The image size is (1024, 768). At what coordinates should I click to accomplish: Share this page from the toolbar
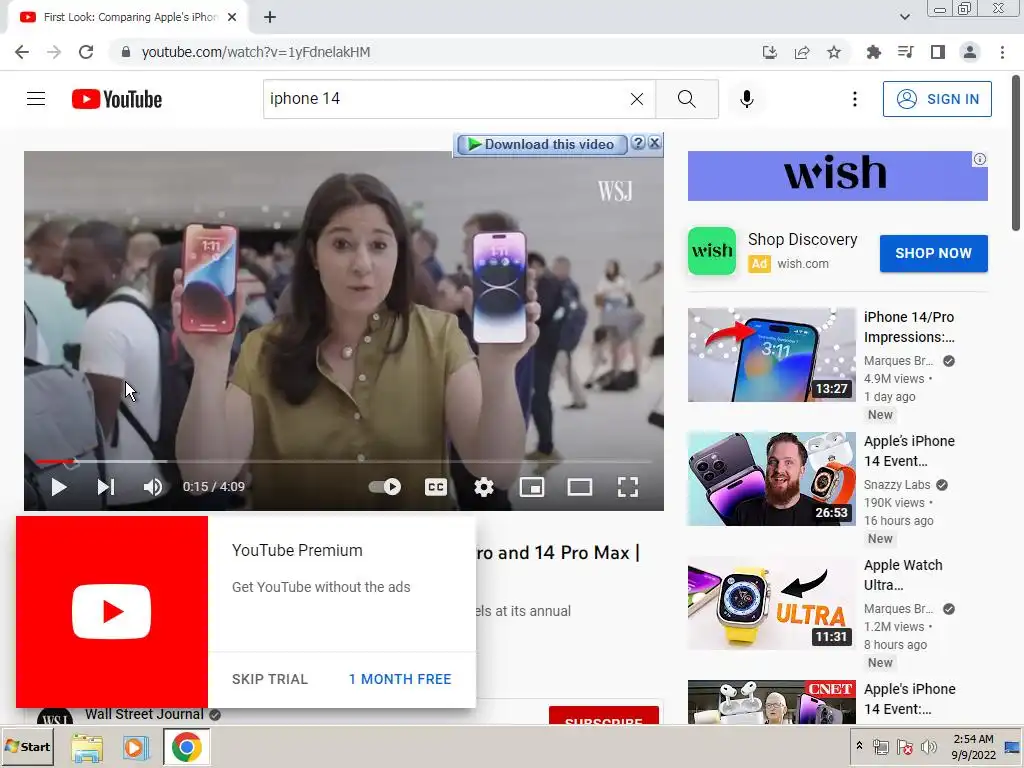click(802, 52)
